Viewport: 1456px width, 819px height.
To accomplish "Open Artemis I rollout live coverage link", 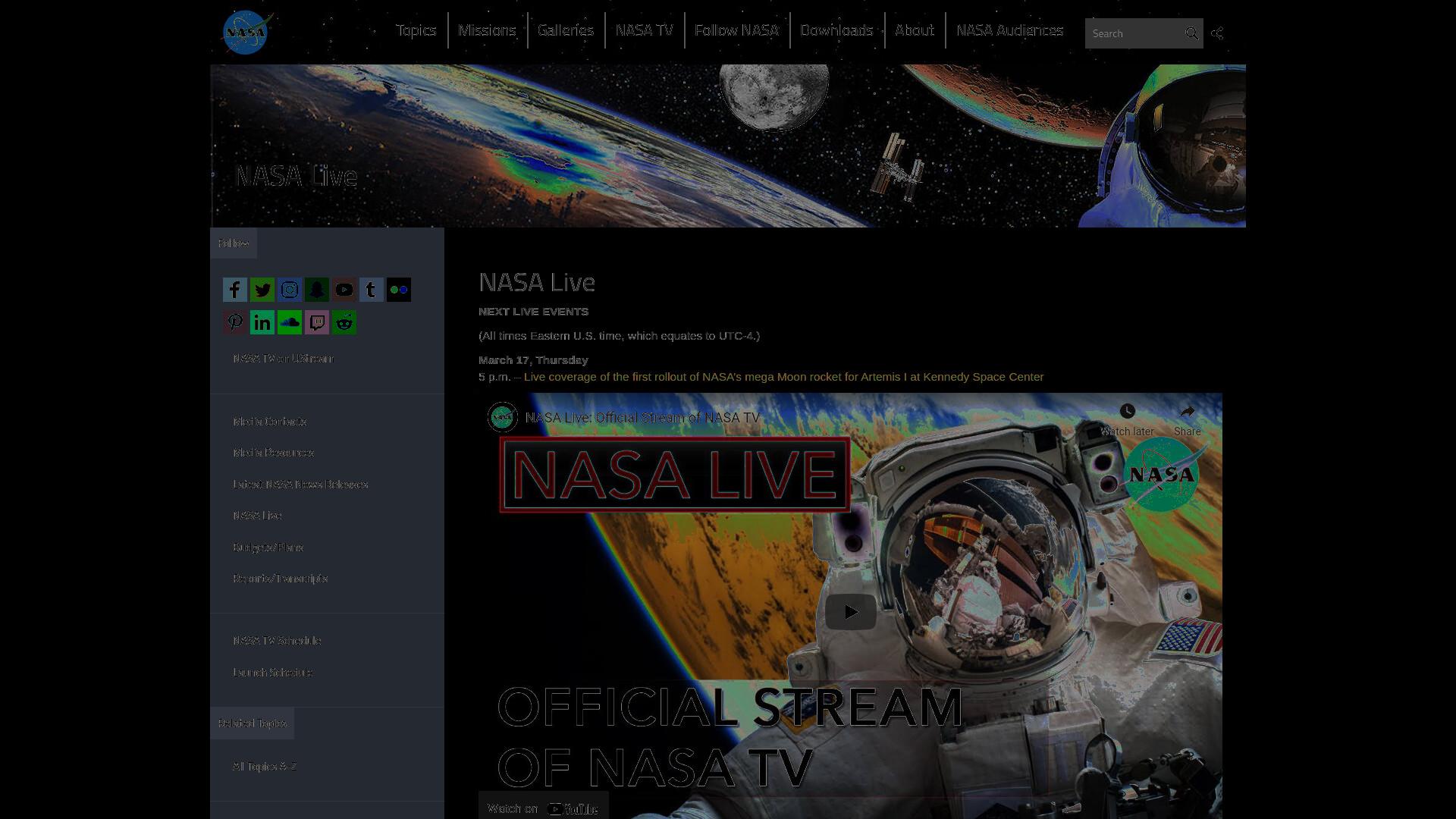I will click(783, 377).
